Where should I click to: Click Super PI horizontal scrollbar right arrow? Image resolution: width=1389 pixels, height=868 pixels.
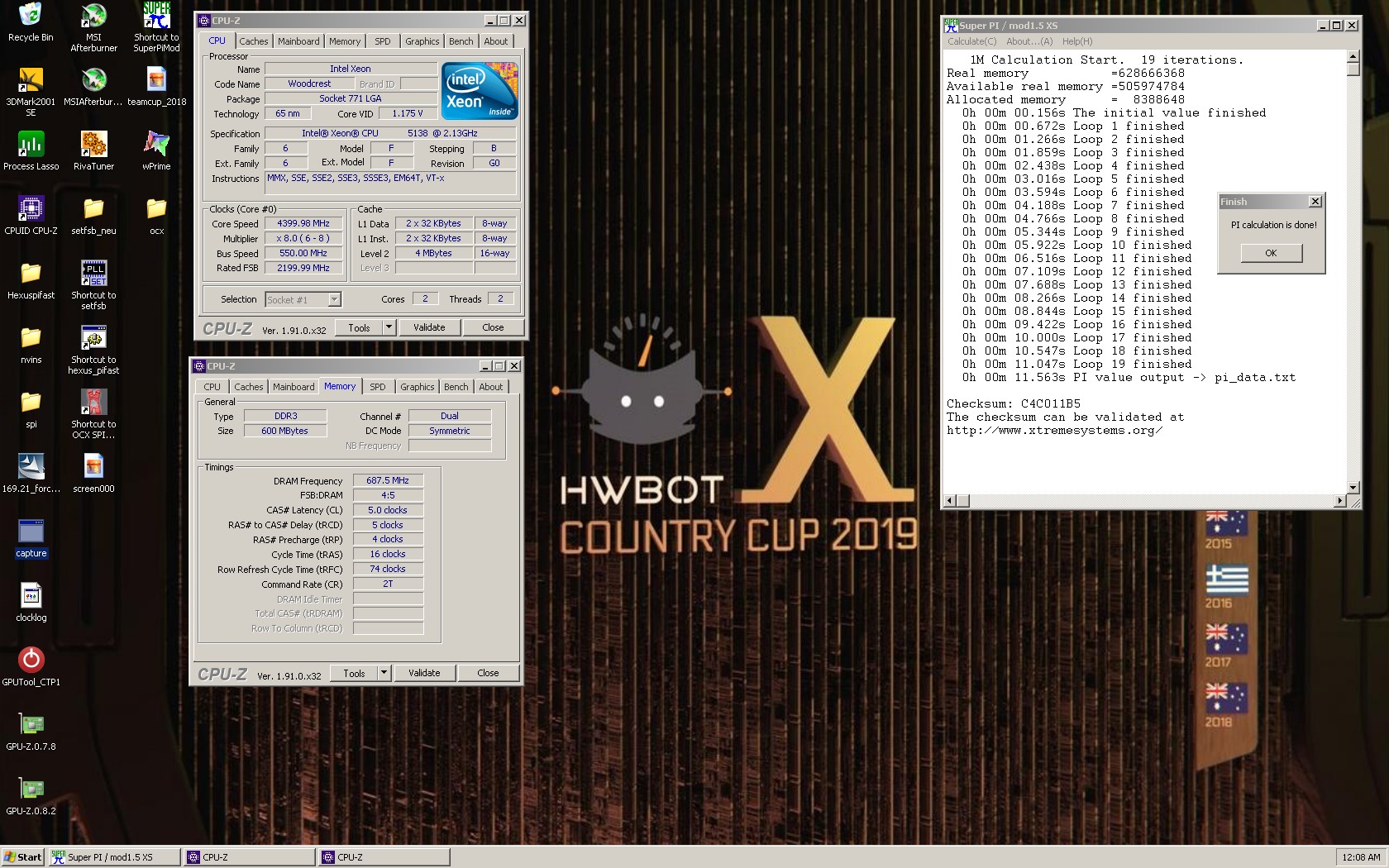click(1340, 501)
